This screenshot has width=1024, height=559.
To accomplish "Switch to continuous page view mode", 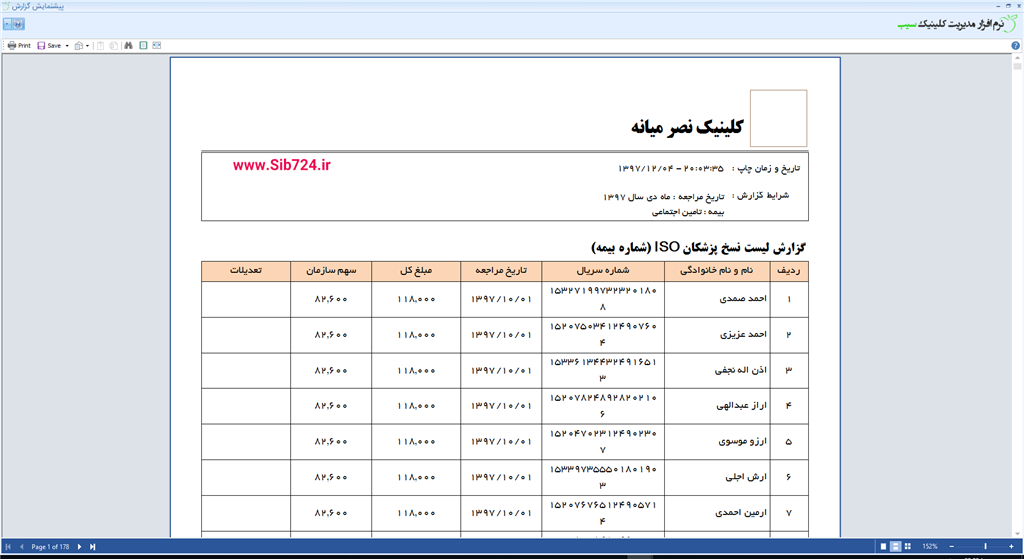I will [896, 547].
